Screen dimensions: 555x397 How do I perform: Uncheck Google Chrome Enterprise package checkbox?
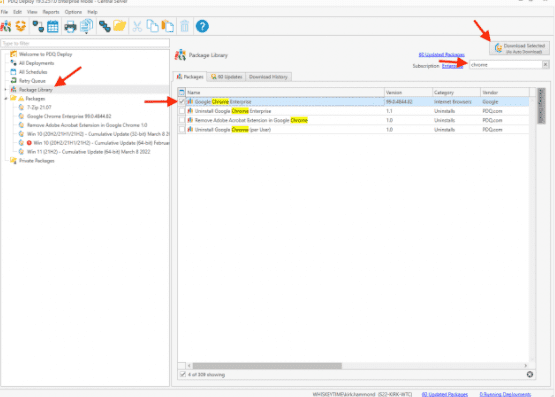tap(182, 102)
